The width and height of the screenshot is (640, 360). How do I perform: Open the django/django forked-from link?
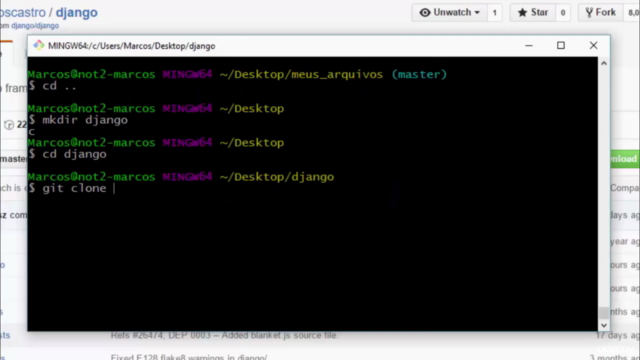(35, 26)
